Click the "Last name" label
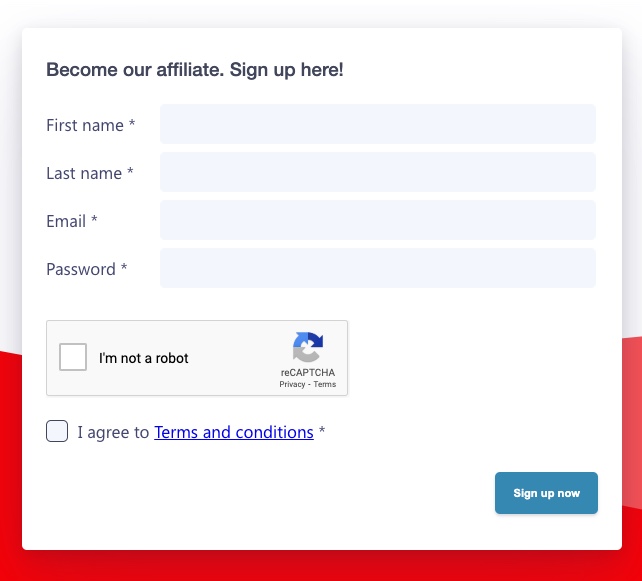The width and height of the screenshot is (642, 581). [84, 173]
